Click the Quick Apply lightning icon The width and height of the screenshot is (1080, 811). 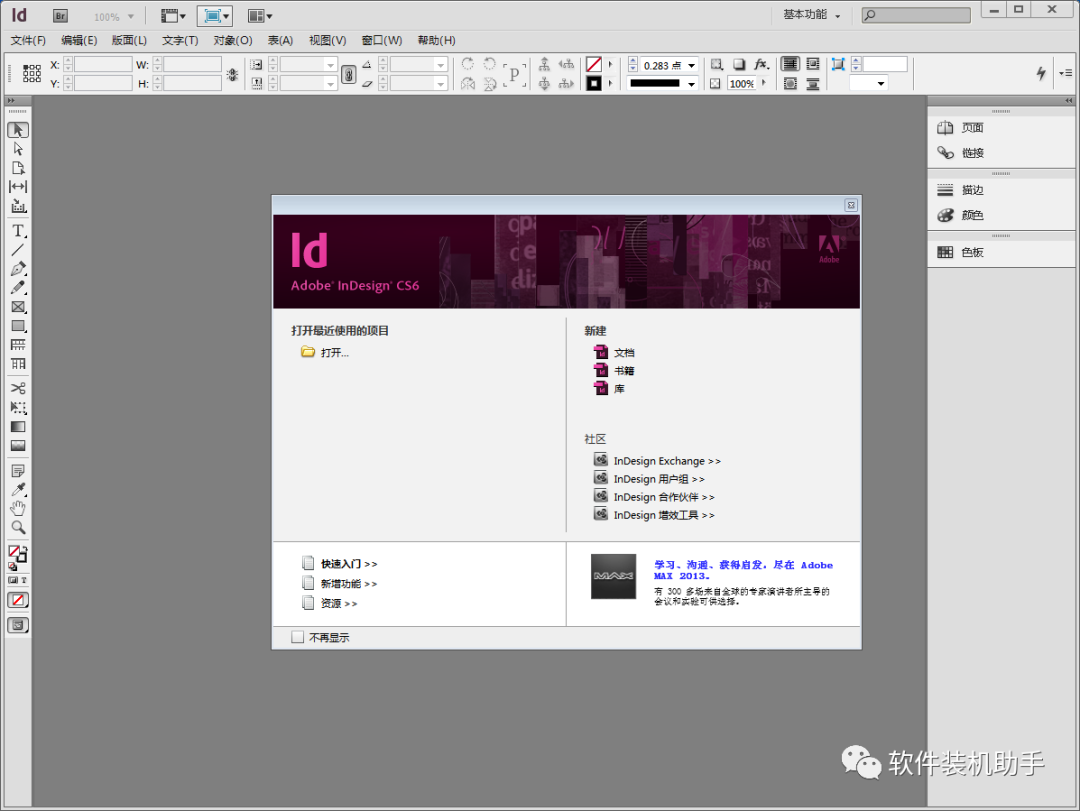point(1041,73)
